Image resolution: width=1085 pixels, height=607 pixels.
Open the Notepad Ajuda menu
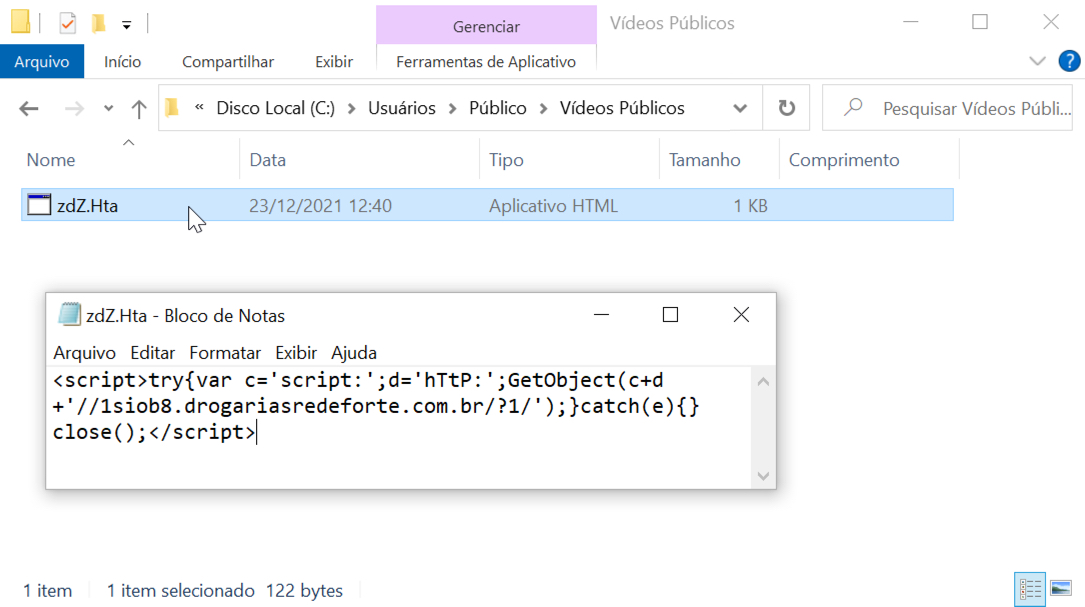click(354, 353)
